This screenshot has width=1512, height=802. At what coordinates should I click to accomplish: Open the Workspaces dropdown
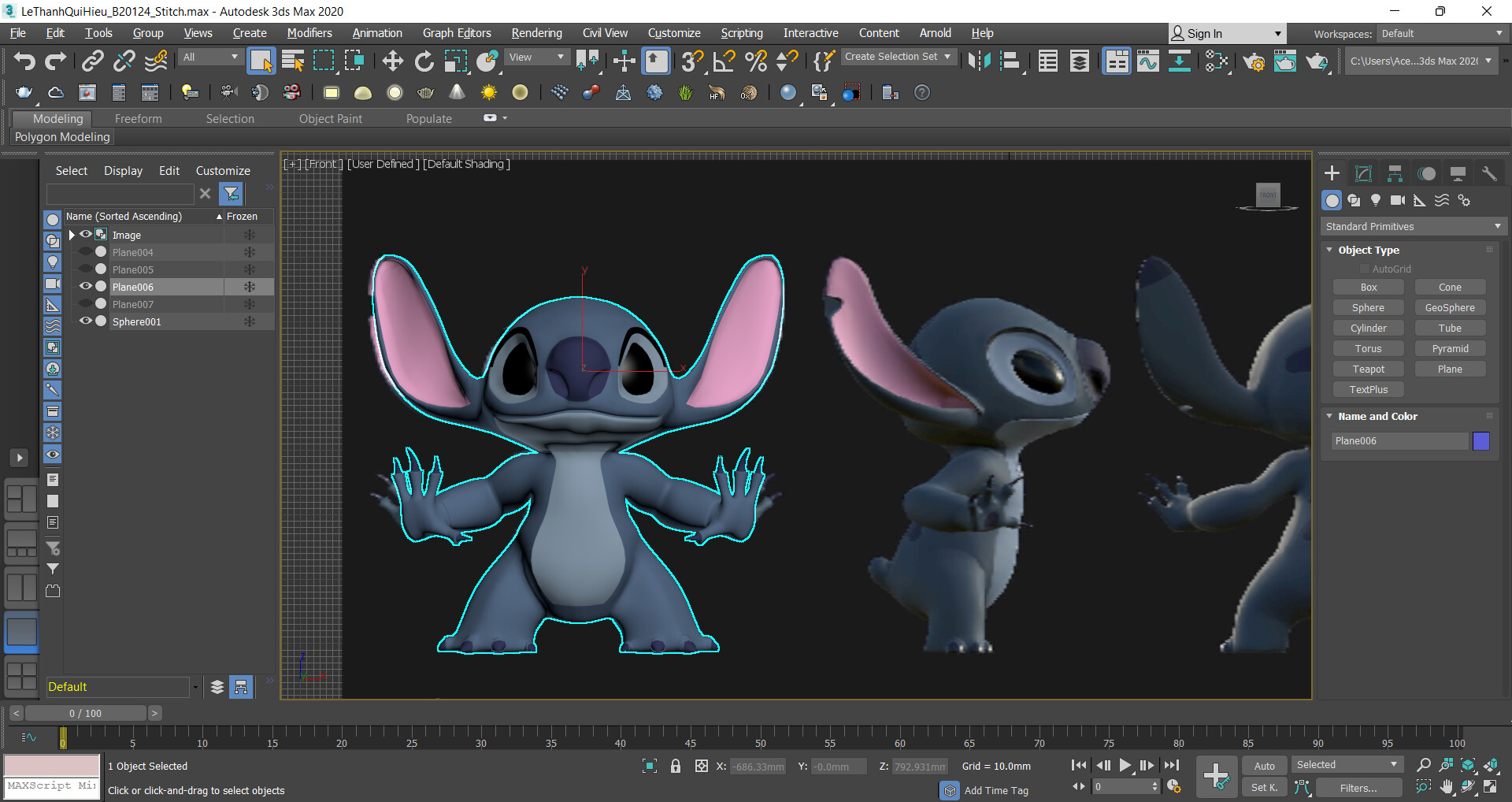1441,33
